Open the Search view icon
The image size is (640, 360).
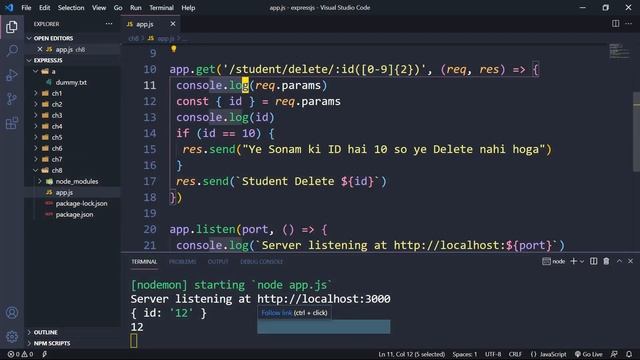(x=12, y=51)
